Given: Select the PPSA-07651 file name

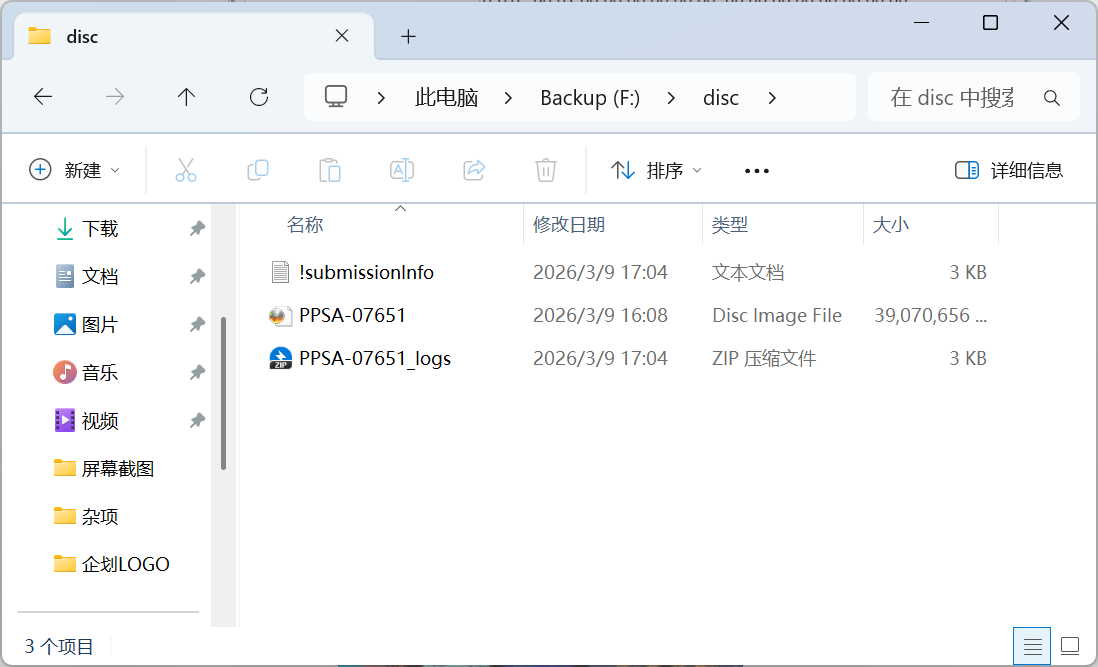Looking at the screenshot, I should (x=352, y=316).
